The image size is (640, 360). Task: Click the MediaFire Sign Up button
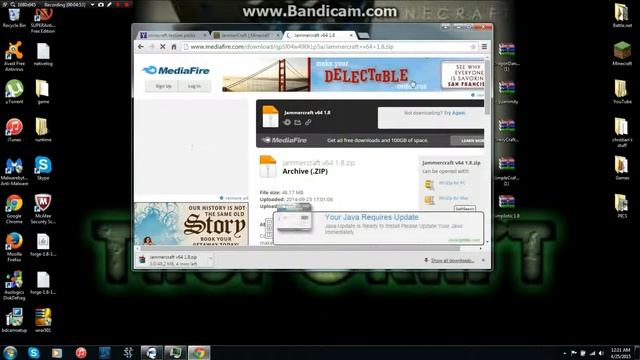(163, 86)
